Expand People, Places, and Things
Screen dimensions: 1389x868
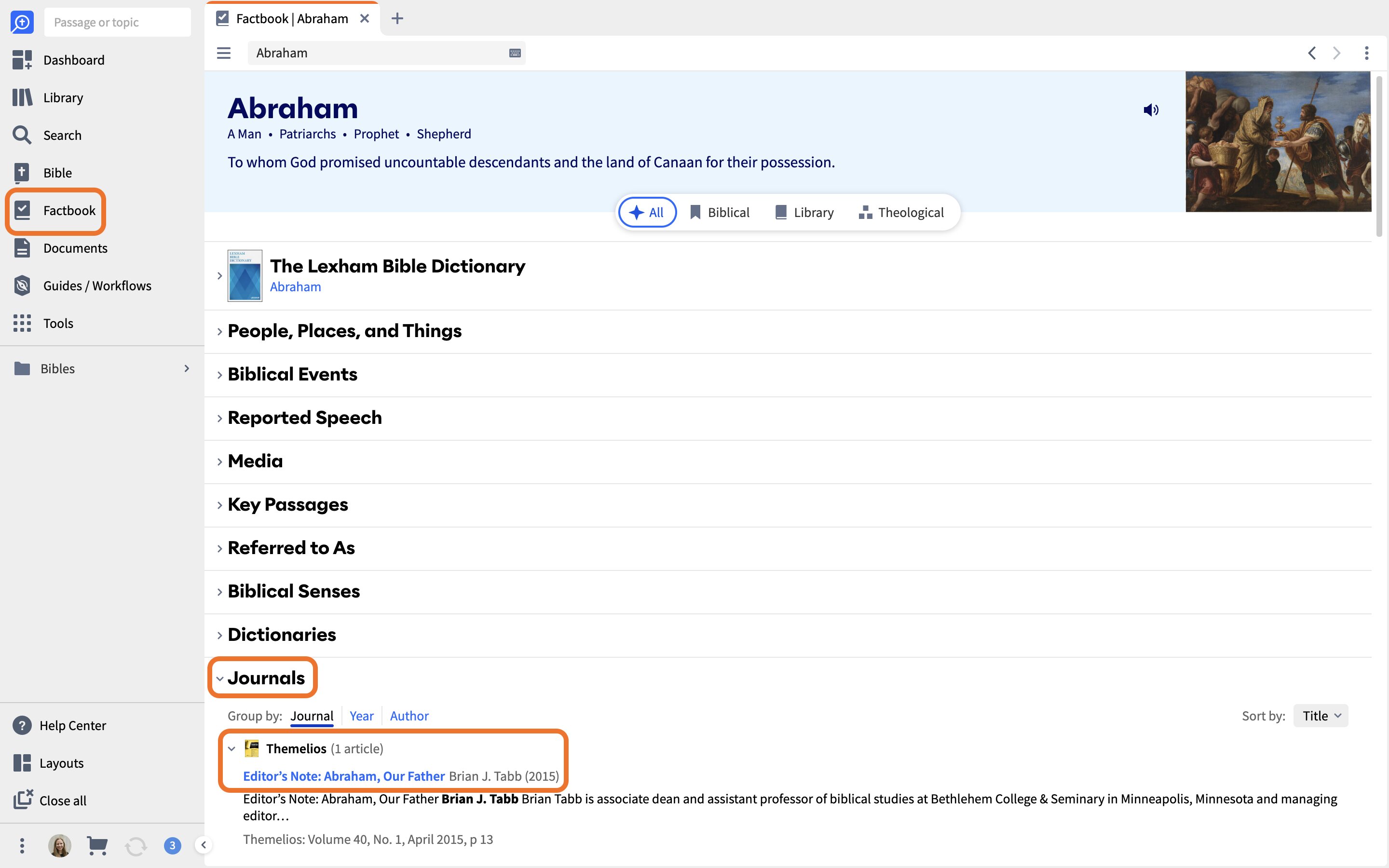coord(219,331)
